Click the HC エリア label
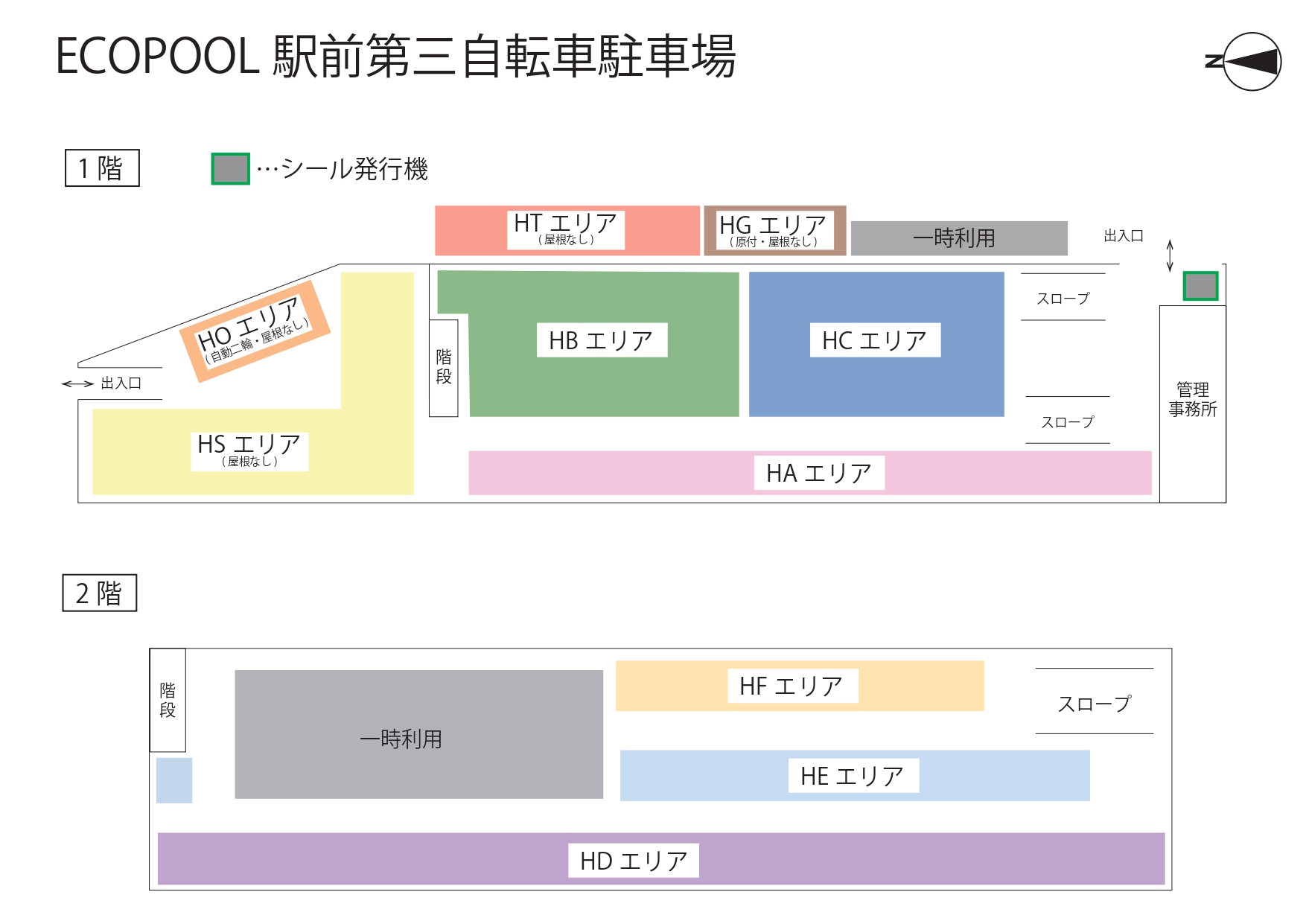1306x924 pixels. 875,340
